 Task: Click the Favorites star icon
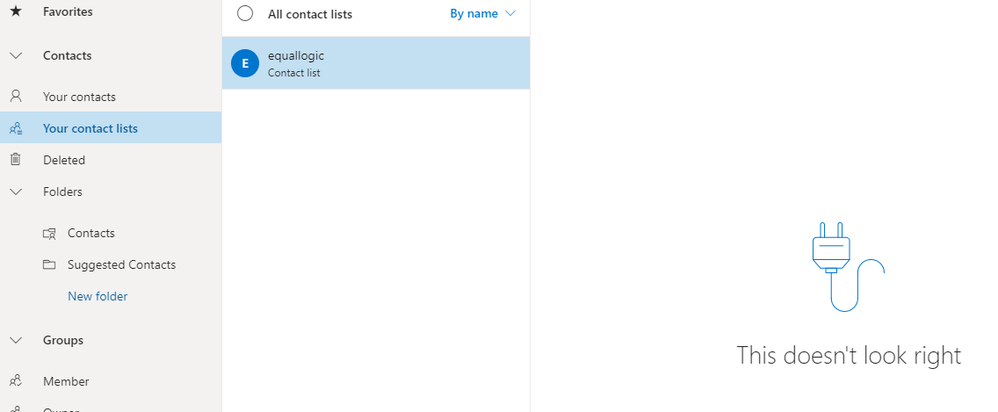click(16, 11)
